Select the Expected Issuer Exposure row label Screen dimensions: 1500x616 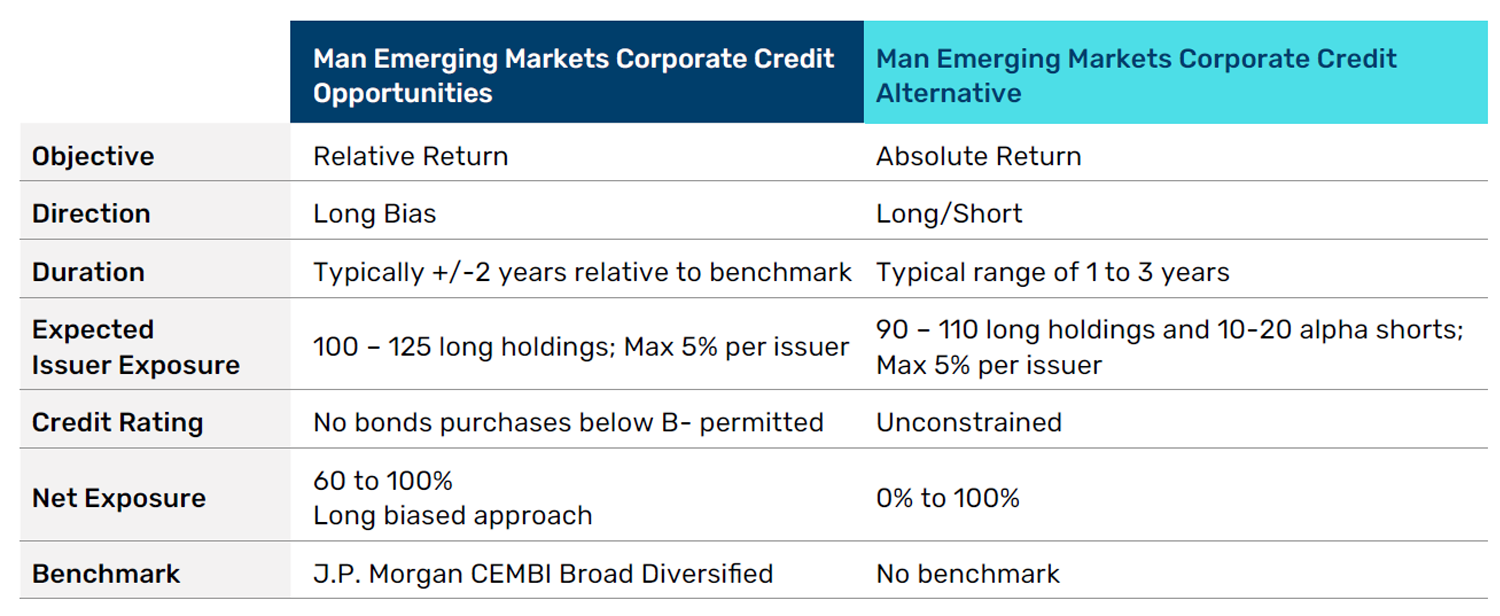click(x=135, y=347)
